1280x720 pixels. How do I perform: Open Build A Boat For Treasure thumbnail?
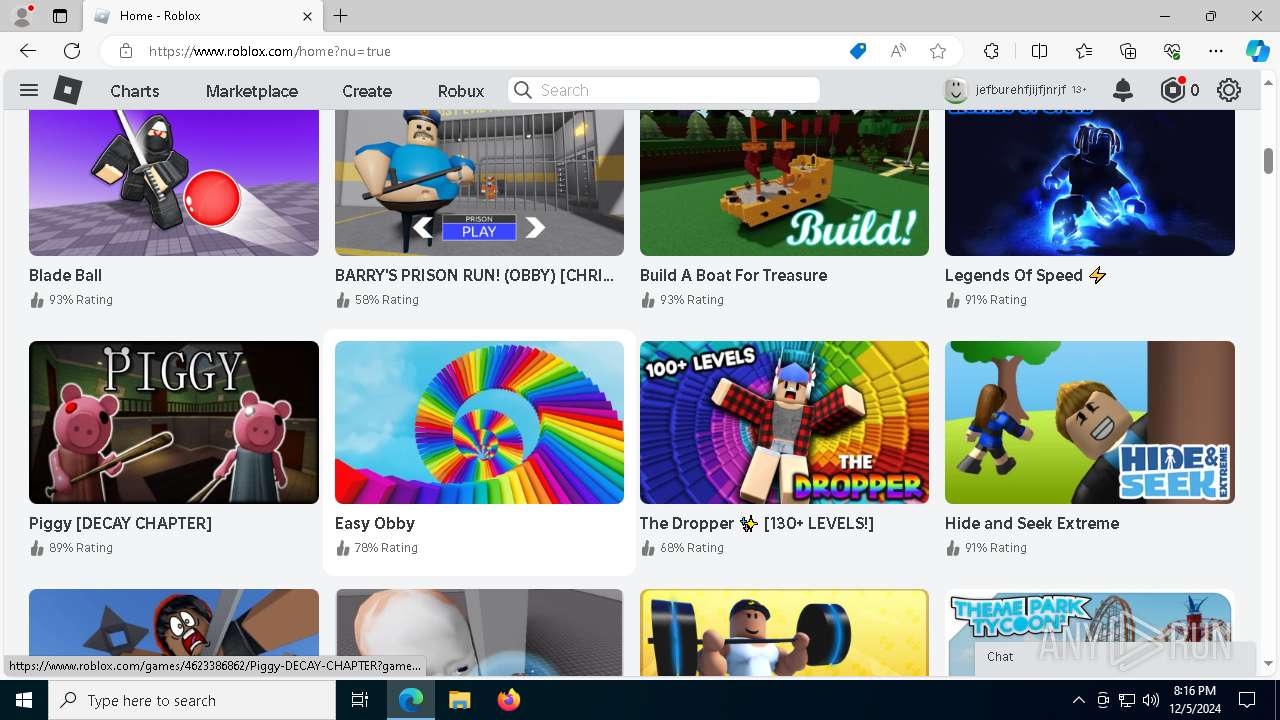click(784, 182)
